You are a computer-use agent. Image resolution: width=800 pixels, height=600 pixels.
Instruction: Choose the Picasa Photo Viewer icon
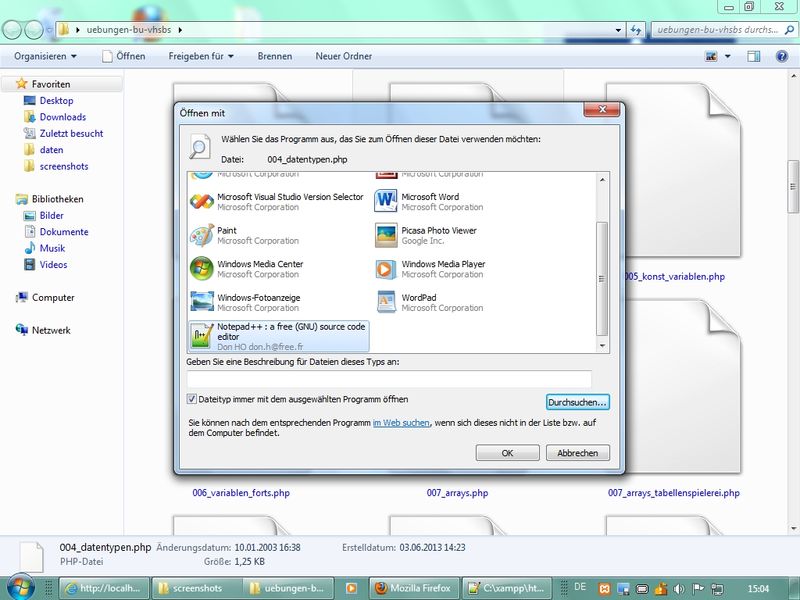386,236
